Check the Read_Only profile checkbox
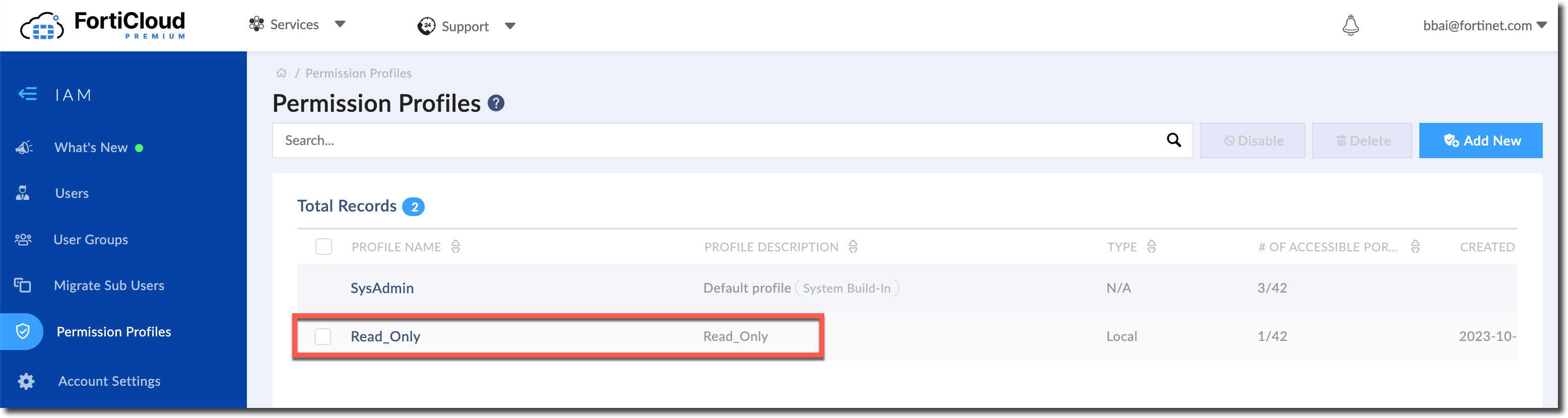The width and height of the screenshot is (1568, 418). (322, 336)
